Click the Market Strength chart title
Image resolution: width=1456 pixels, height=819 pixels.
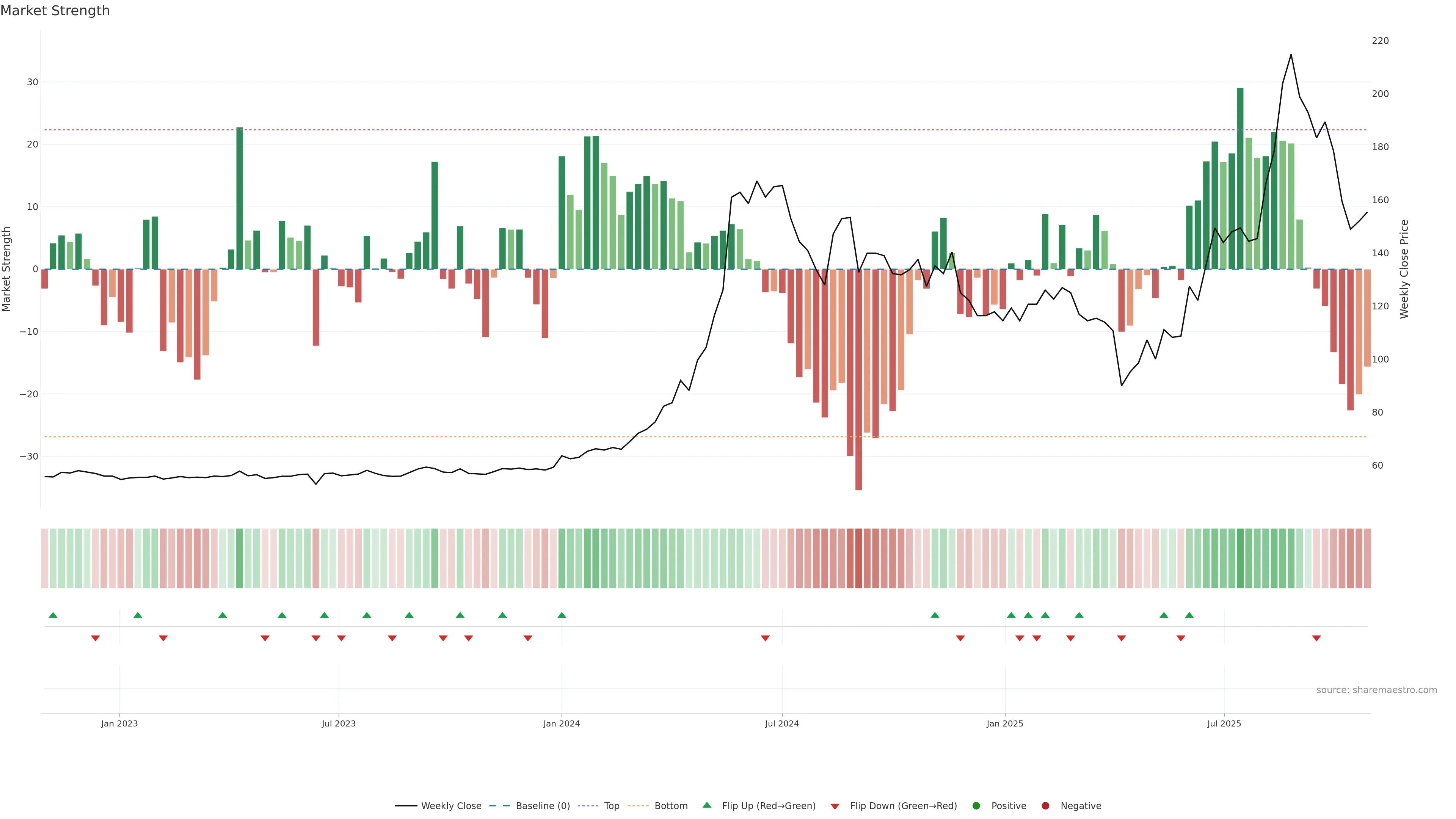pos(55,11)
